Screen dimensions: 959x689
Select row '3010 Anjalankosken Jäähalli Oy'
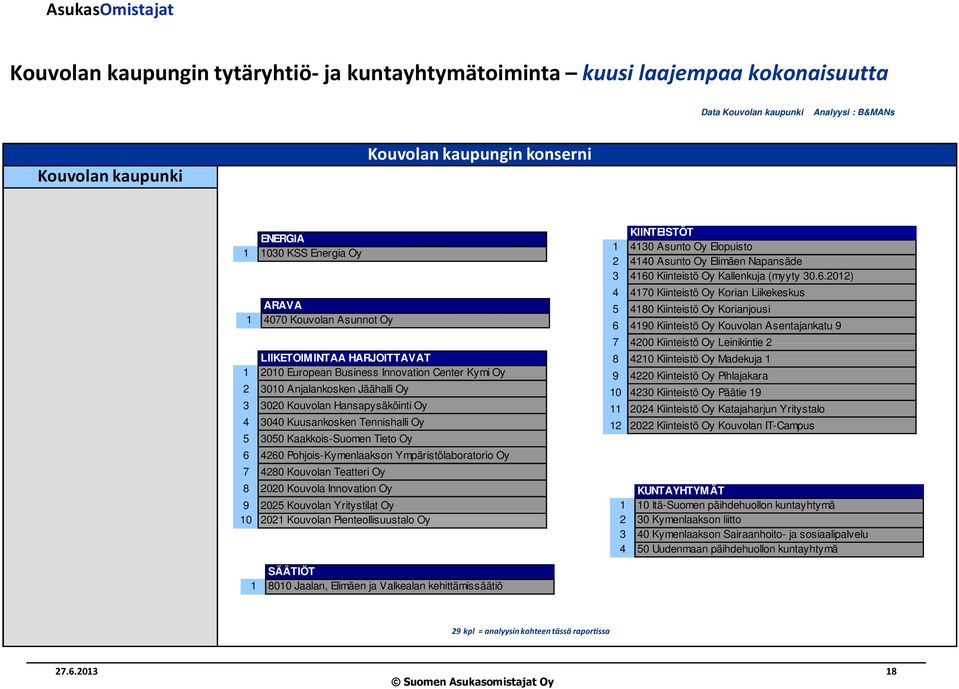pos(402,389)
